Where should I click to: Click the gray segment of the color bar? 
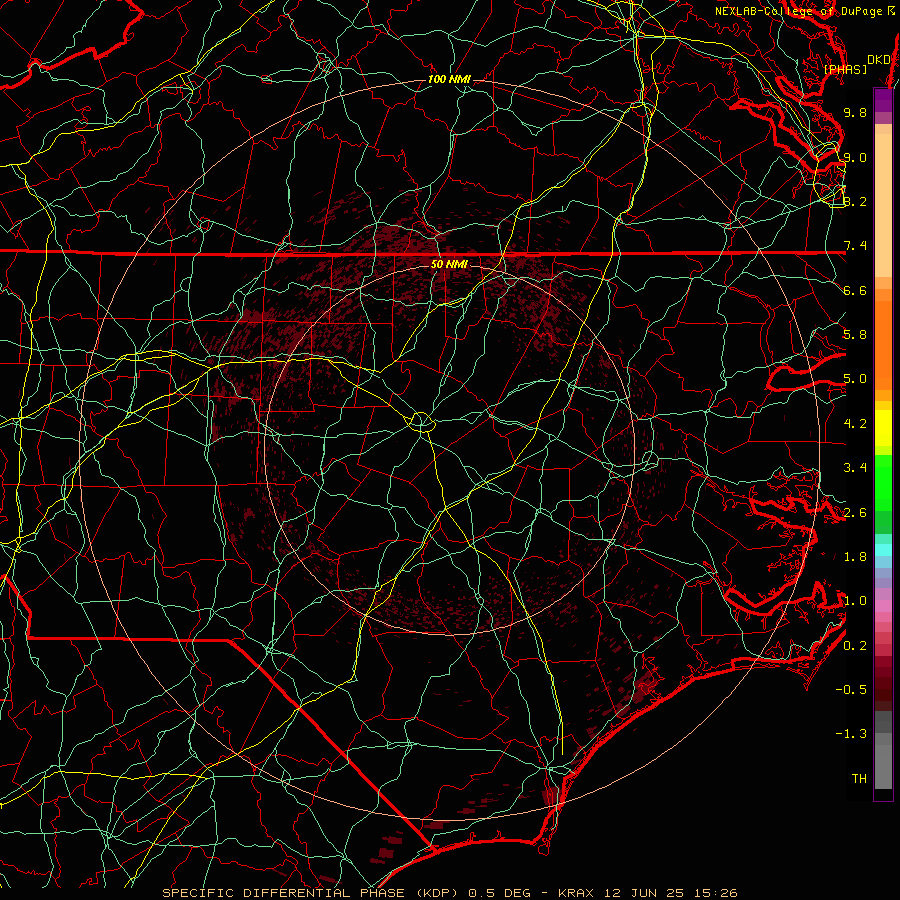pyautogui.click(x=883, y=750)
